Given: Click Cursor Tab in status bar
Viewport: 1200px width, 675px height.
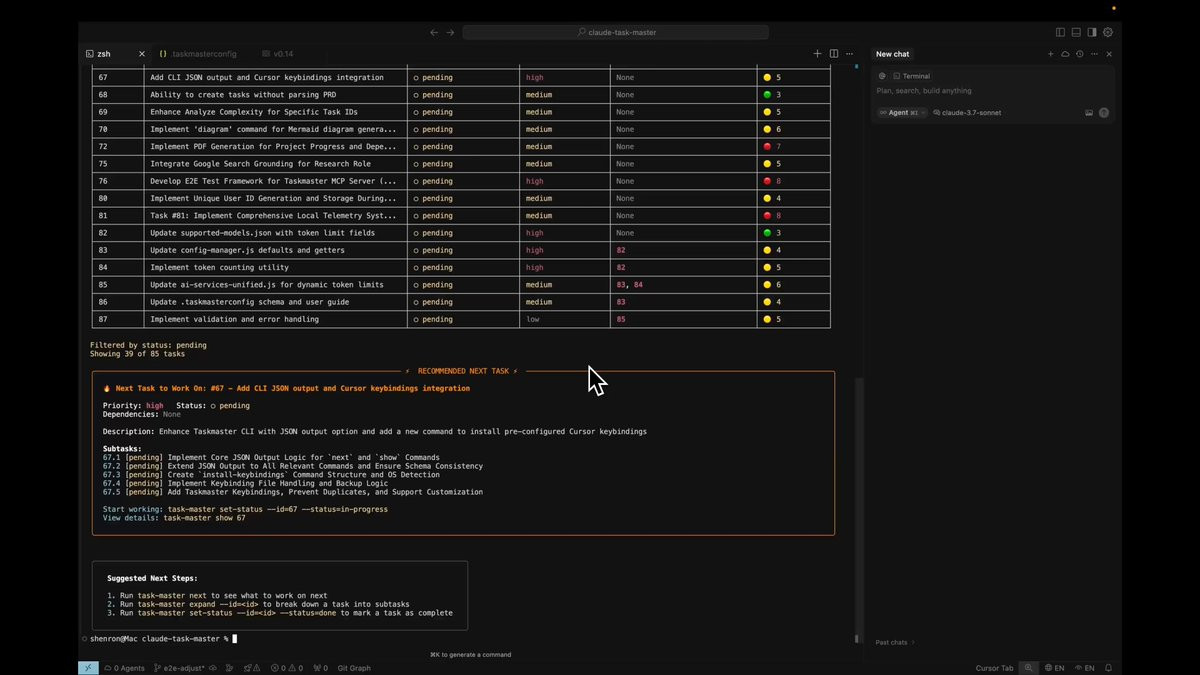Looking at the screenshot, I should 994,668.
